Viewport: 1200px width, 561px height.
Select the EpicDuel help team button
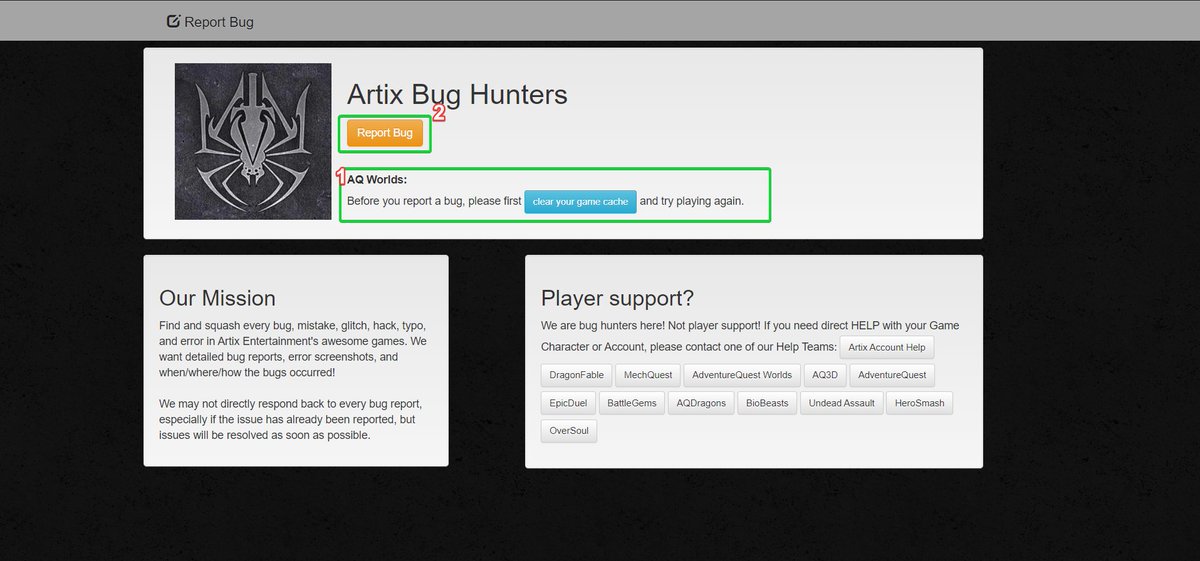(x=569, y=403)
